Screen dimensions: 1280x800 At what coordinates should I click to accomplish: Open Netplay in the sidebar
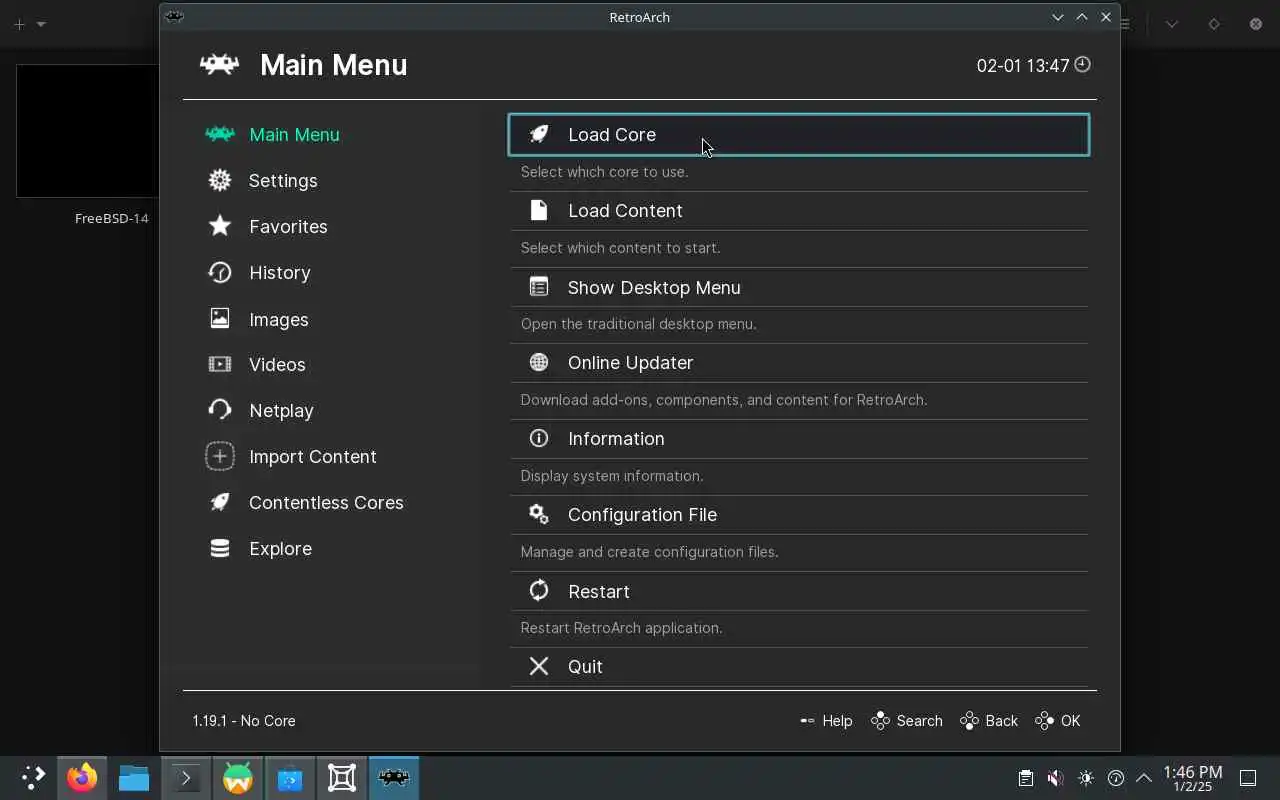click(281, 411)
